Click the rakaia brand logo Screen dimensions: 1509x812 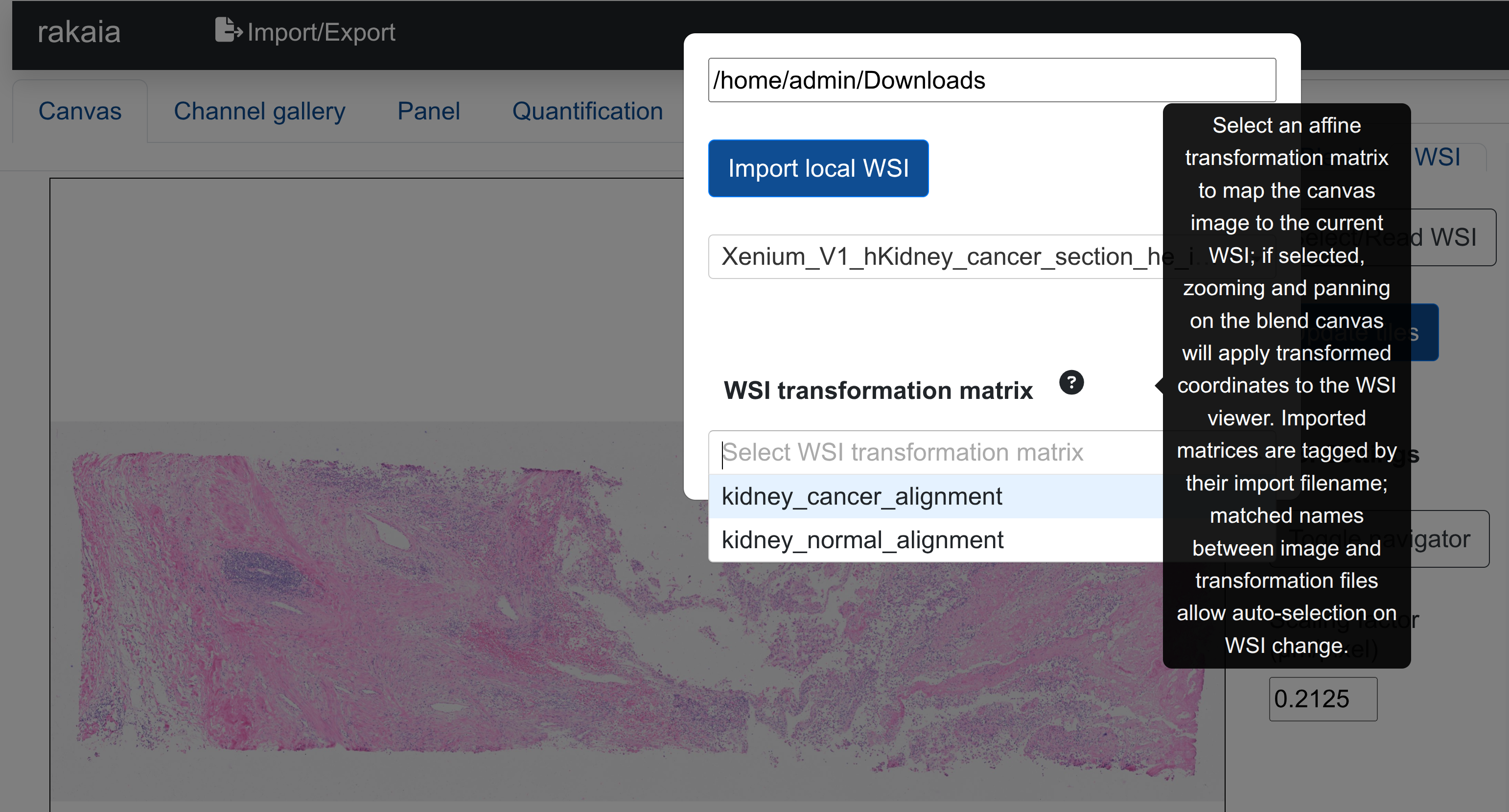pyautogui.click(x=79, y=32)
